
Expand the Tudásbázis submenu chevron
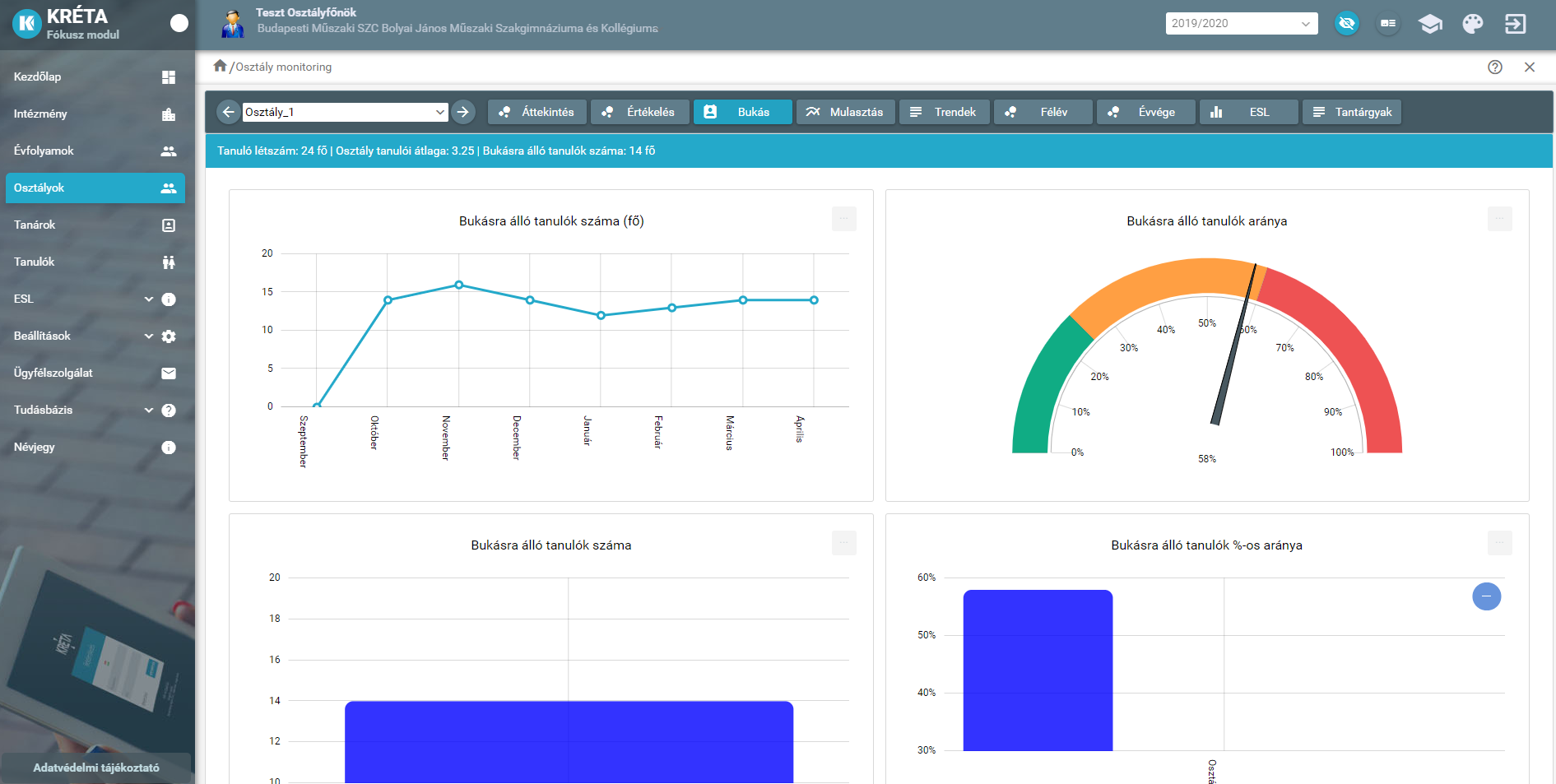(x=149, y=410)
